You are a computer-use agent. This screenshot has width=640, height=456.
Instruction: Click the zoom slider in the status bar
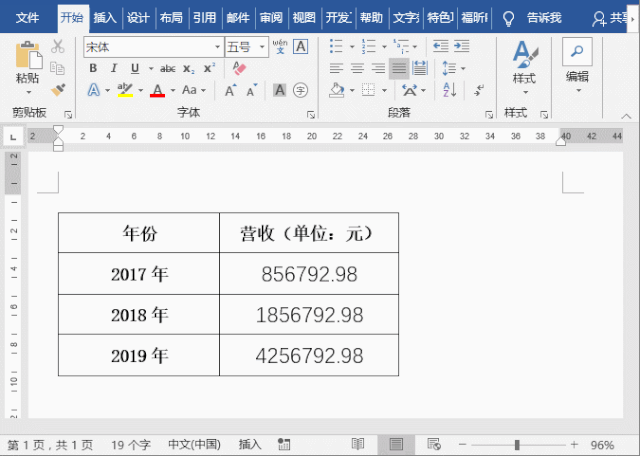(517, 444)
